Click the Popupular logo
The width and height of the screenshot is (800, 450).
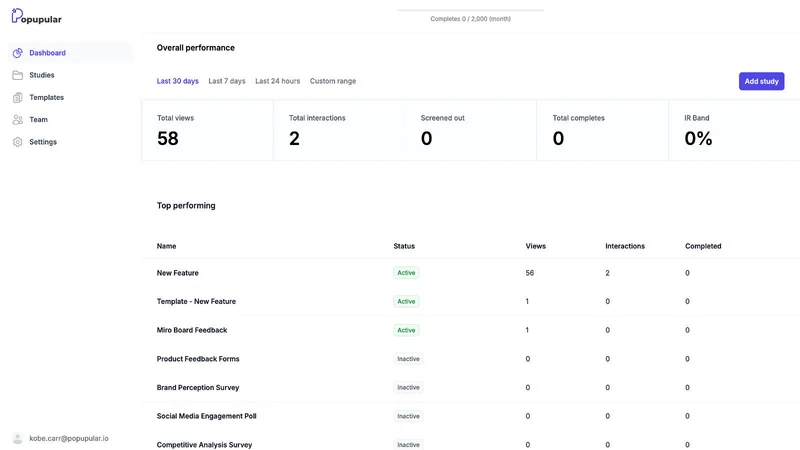tap(36, 16)
